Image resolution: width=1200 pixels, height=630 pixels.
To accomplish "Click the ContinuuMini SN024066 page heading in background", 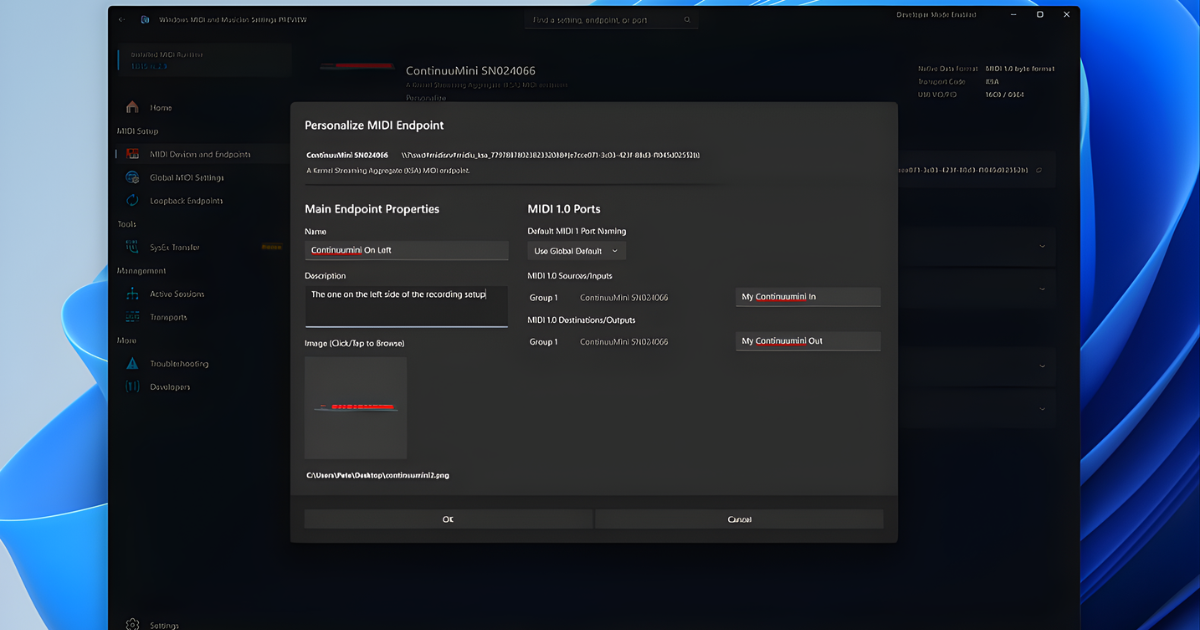I will click(471, 71).
